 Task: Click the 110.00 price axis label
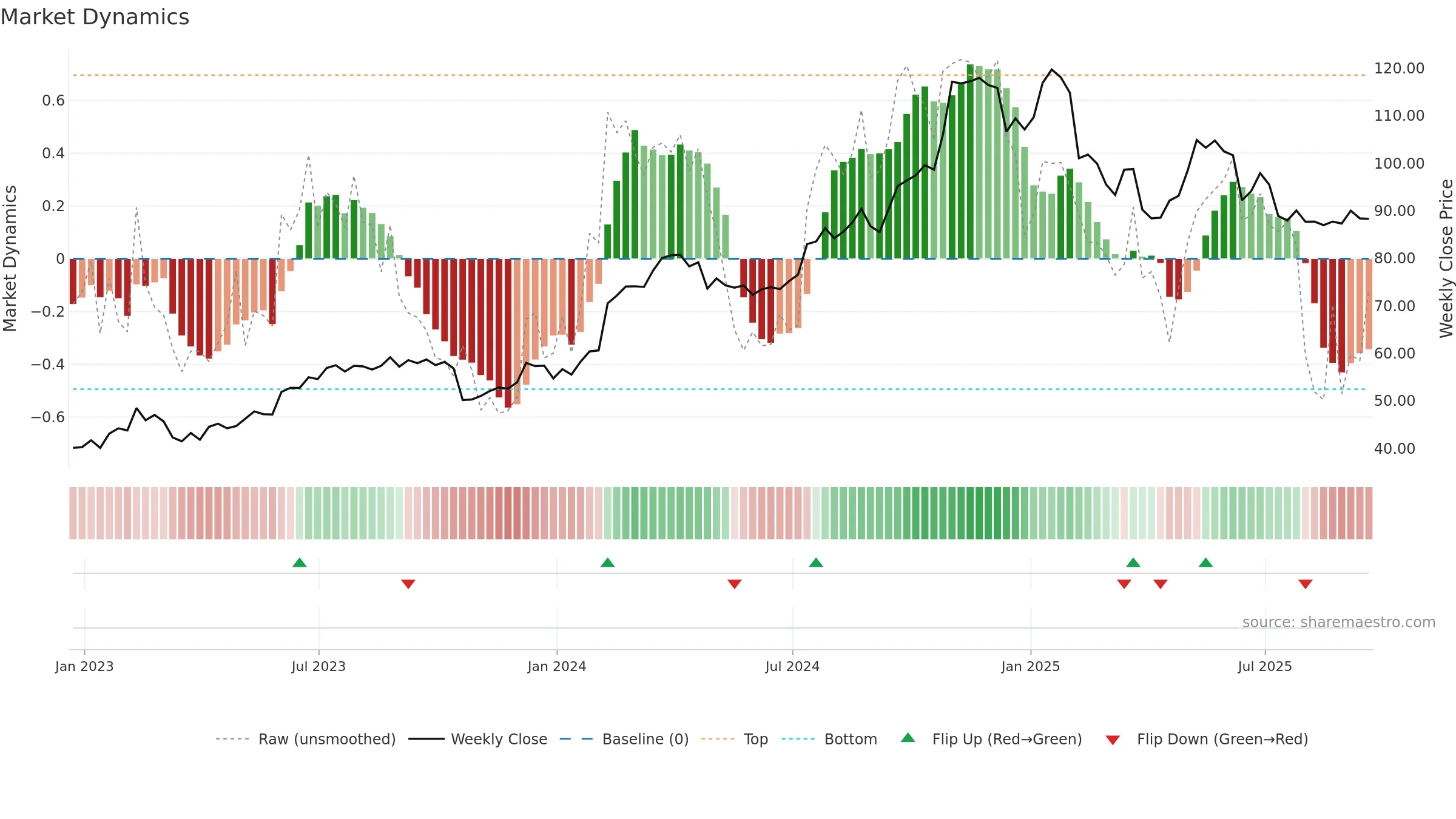(1399, 115)
